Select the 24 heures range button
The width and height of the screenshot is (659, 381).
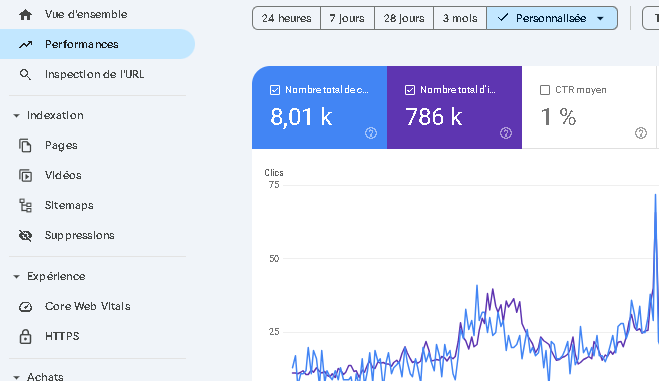pos(287,18)
